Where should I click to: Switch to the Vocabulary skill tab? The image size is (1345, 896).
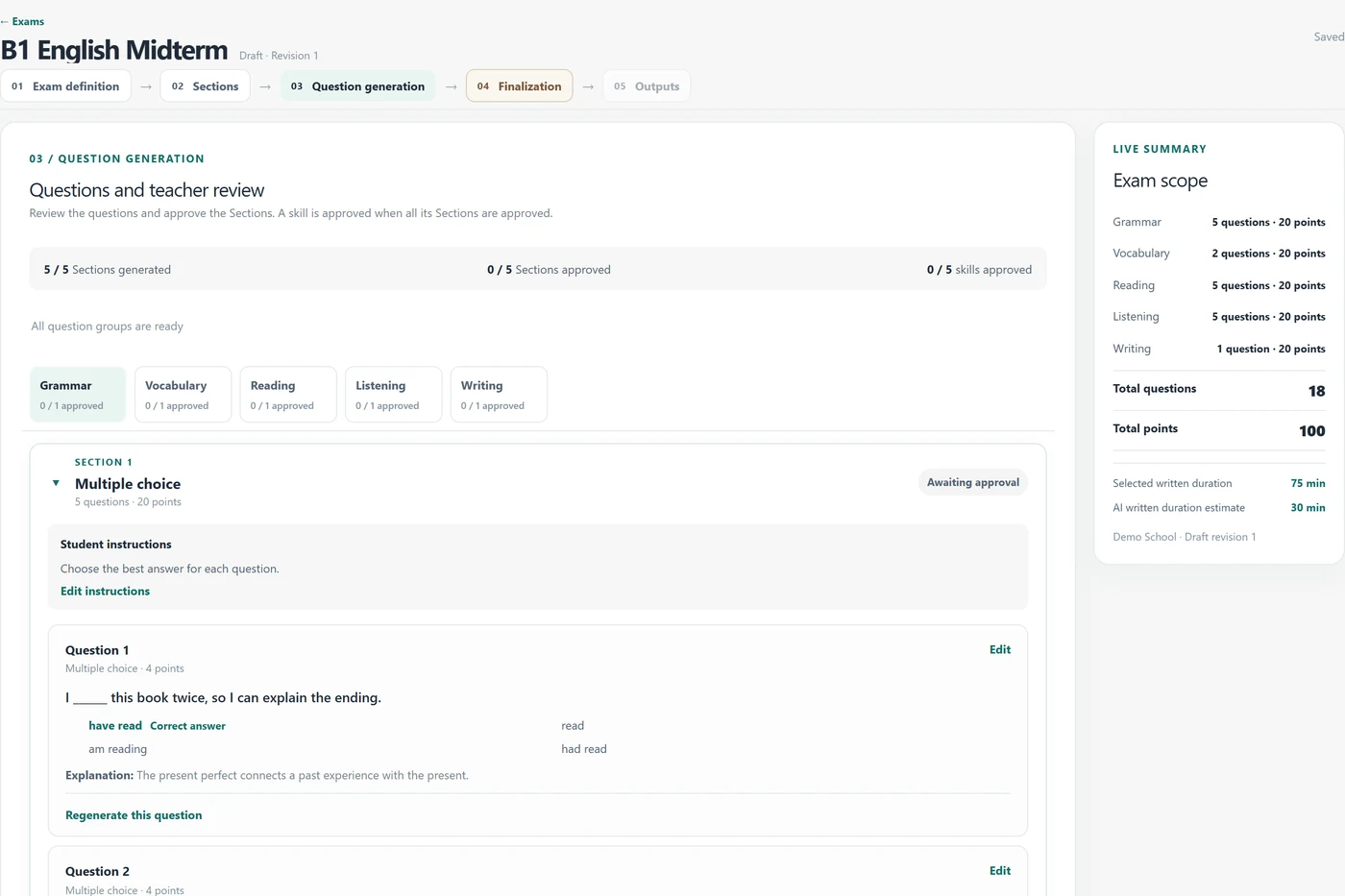pyautogui.click(x=183, y=395)
